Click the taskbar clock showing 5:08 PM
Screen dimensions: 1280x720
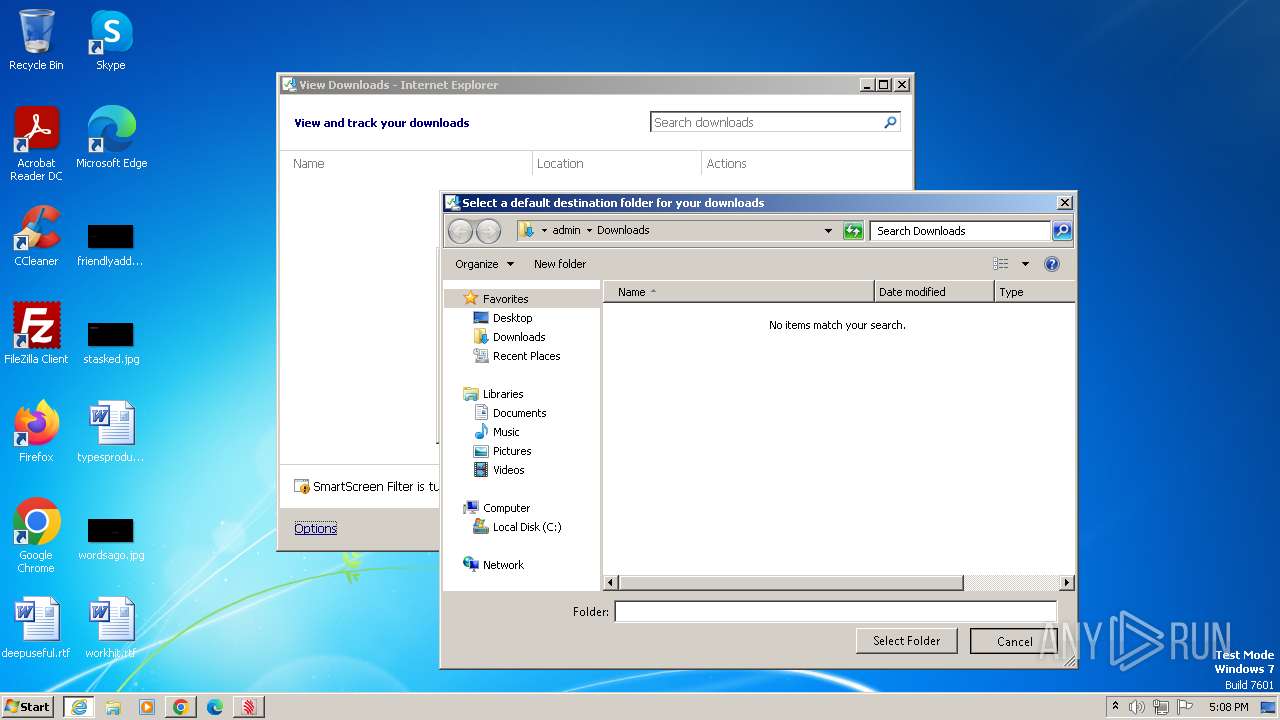point(1228,707)
